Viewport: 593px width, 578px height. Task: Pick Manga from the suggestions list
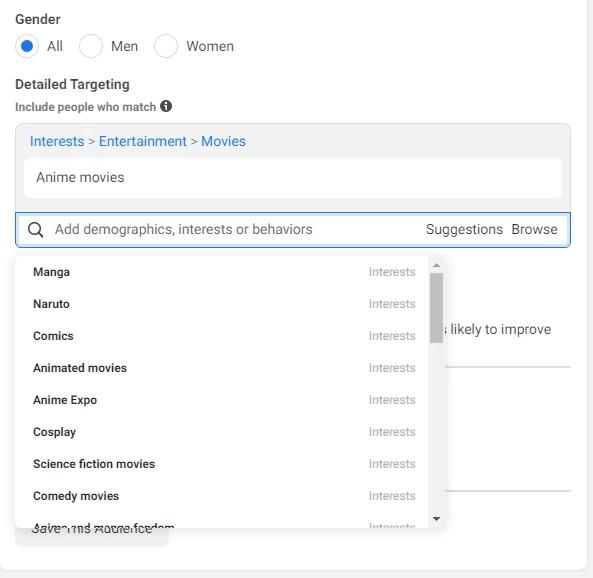222,272
